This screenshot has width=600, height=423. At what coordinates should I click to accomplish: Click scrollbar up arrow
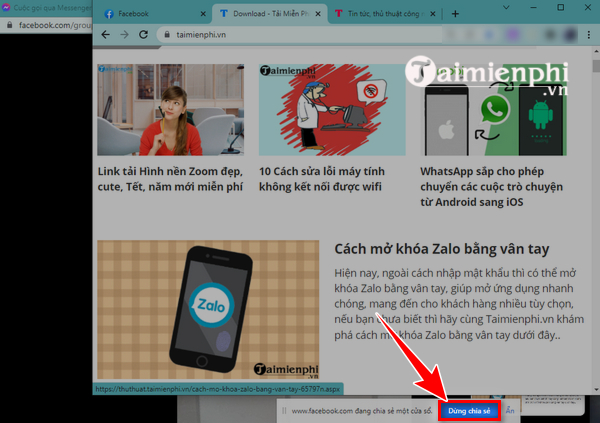pyautogui.click(x=596, y=51)
